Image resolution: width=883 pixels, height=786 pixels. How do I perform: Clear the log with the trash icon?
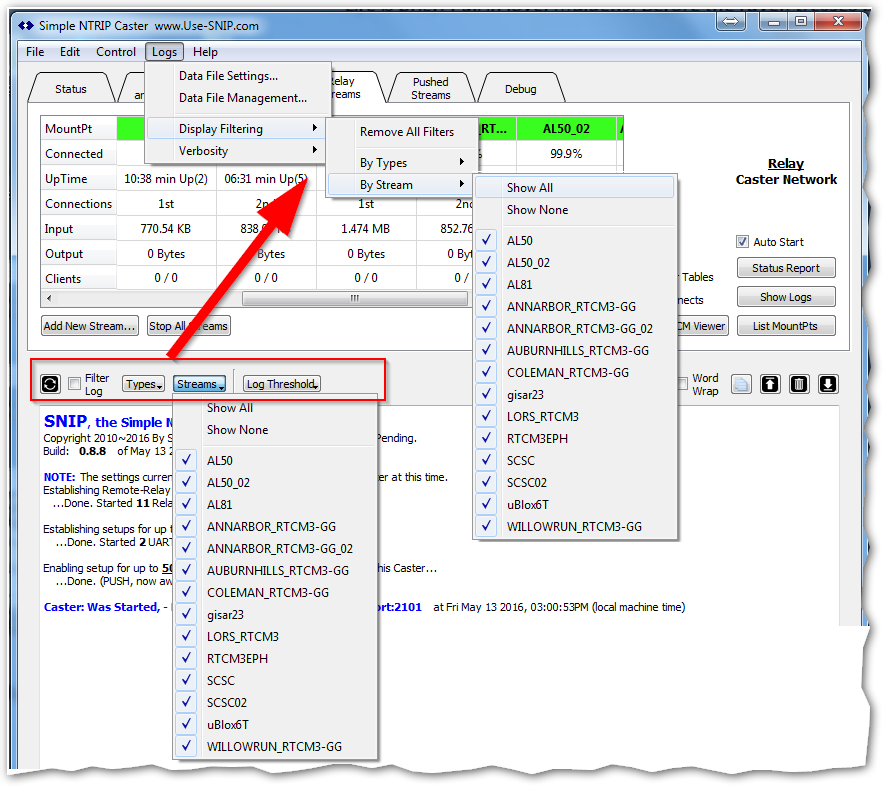tap(800, 385)
